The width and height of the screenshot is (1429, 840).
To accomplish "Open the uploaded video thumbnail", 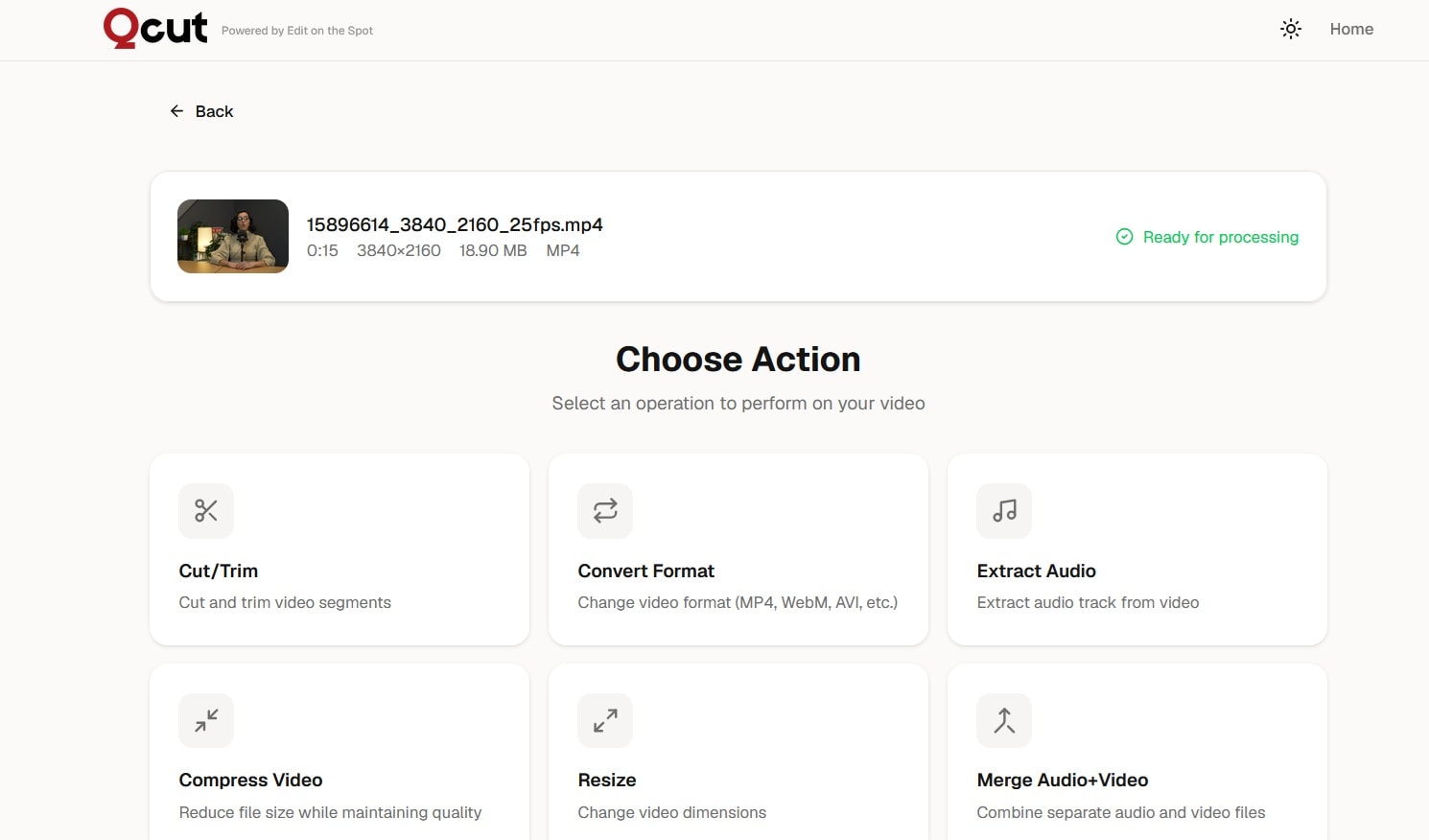I will point(233,236).
